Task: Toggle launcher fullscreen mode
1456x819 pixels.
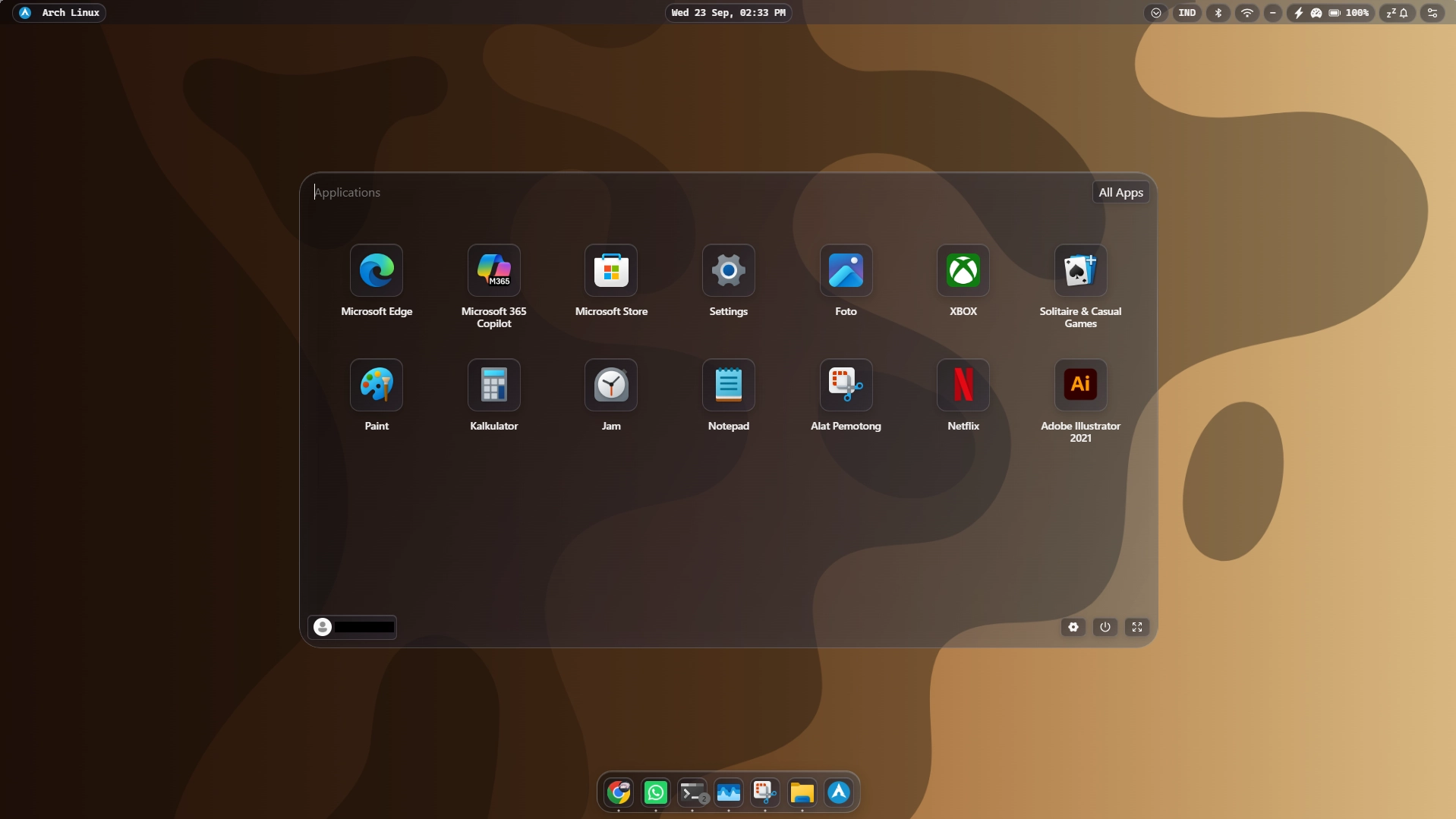Action: (1137, 627)
